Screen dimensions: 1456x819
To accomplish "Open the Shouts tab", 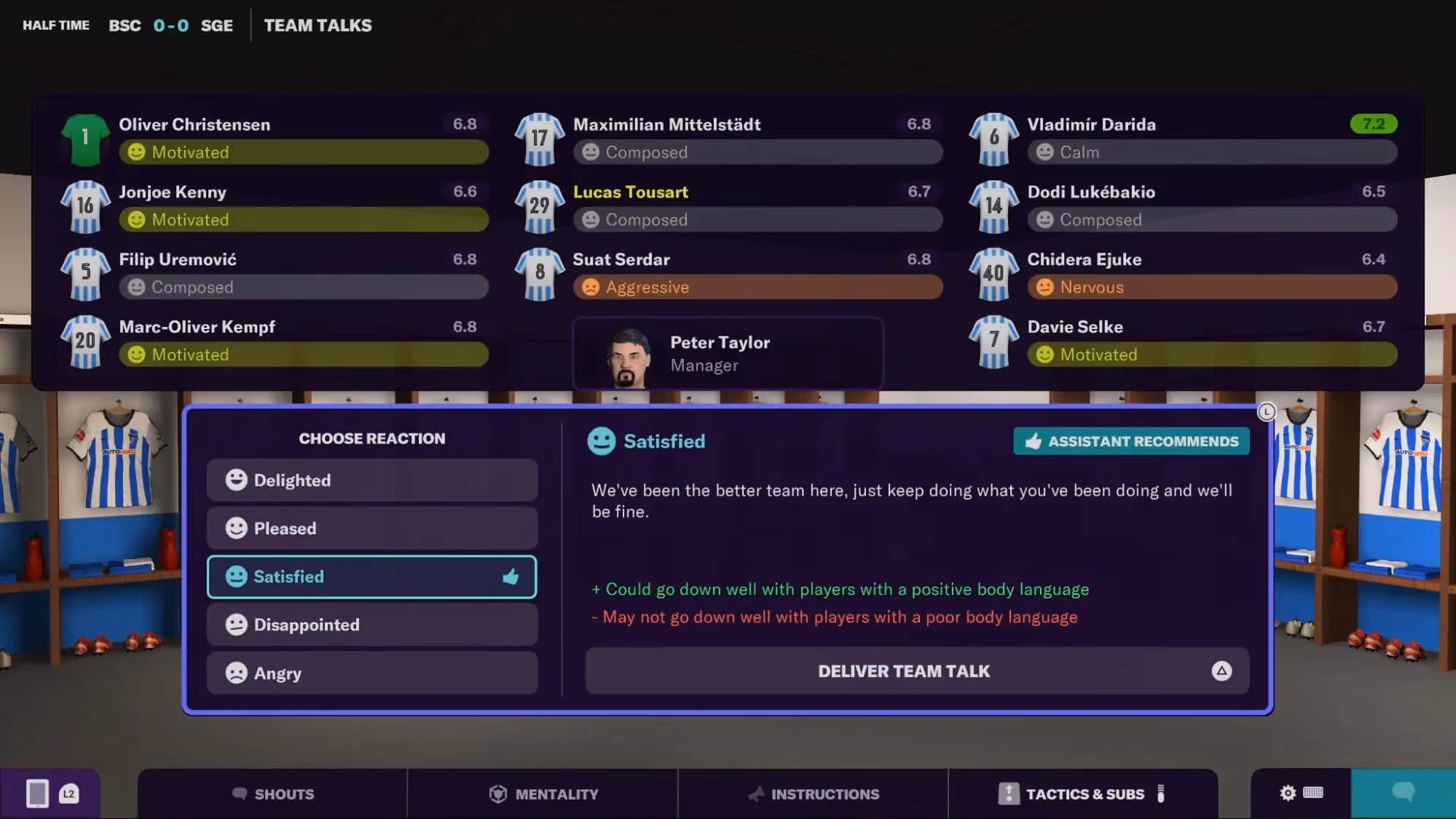I will click(x=272, y=794).
